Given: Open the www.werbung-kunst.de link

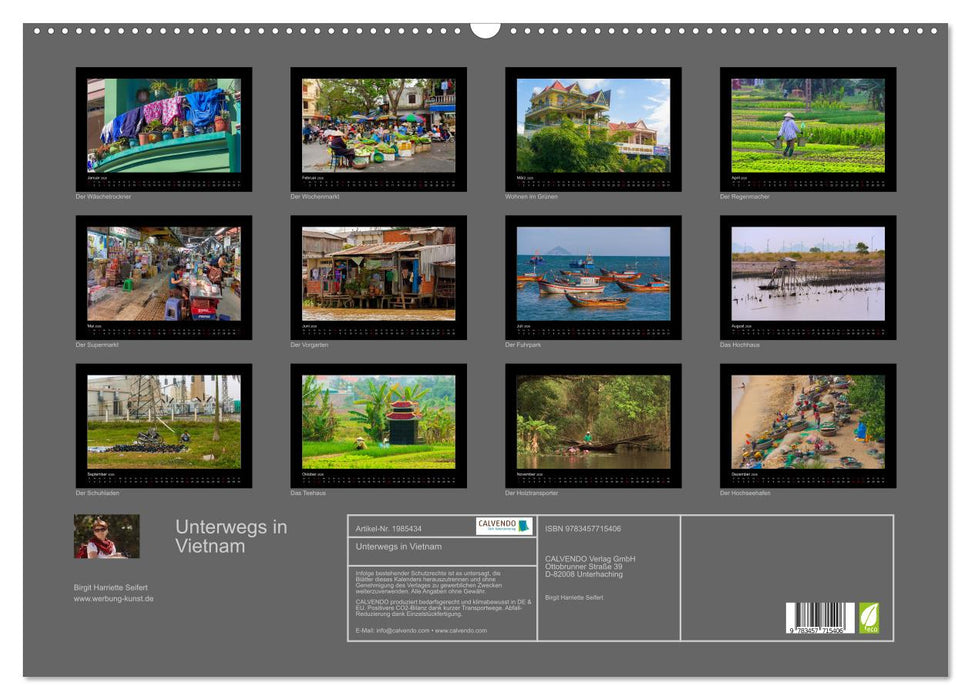Looking at the screenshot, I should tap(114, 598).
